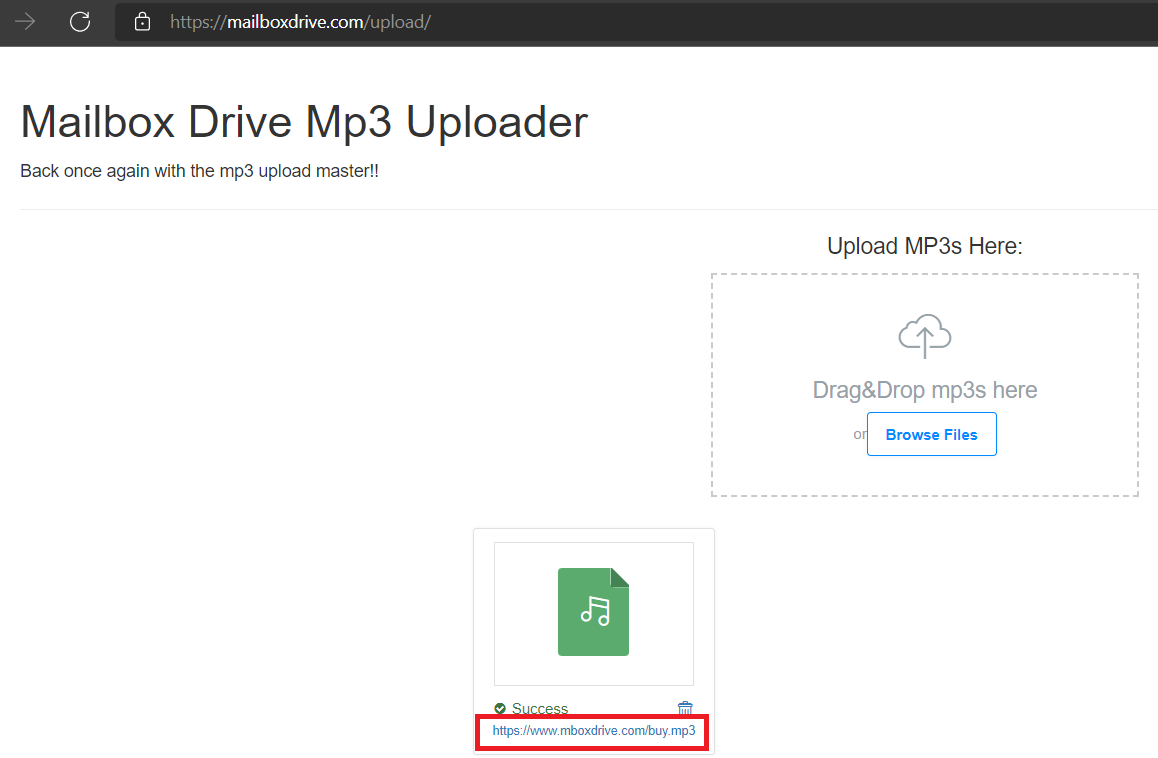
Task: Delete the uploaded file with the trash icon
Action: click(685, 708)
